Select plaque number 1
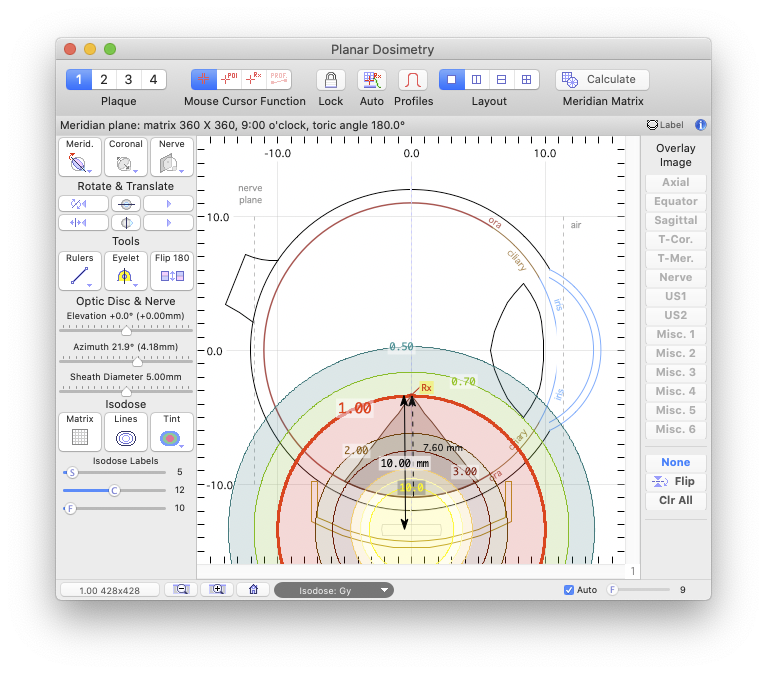The height and width of the screenshot is (674, 767). point(79,79)
